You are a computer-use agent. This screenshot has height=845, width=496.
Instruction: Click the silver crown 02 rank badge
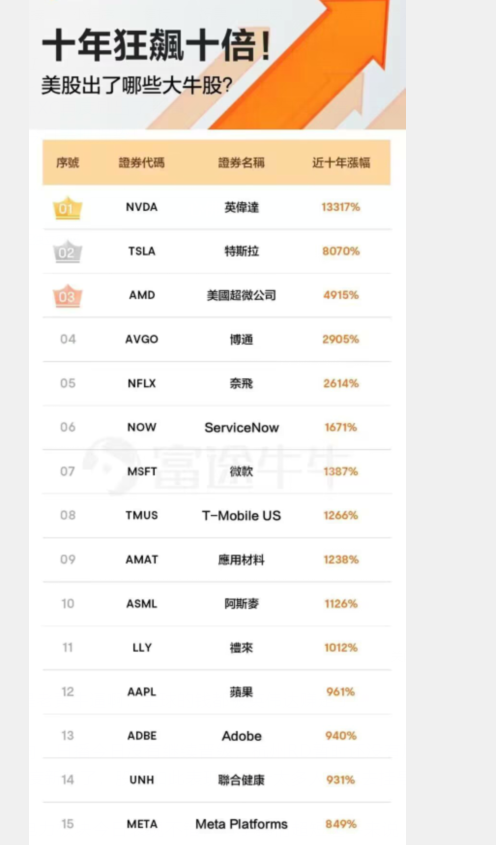pyautogui.click(x=67, y=252)
